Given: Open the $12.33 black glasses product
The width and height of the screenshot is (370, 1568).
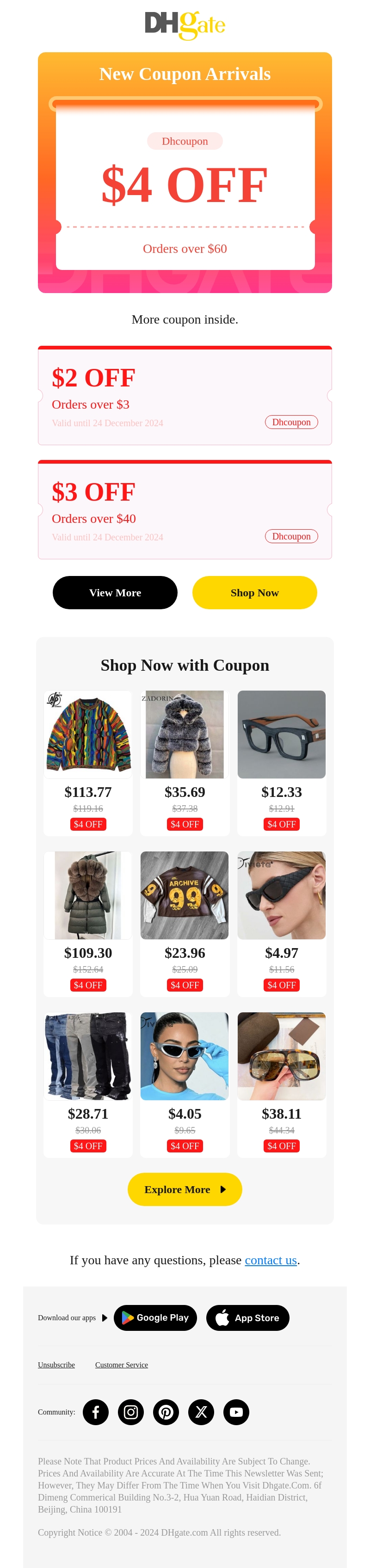Looking at the screenshot, I should click(x=282, y=734).
